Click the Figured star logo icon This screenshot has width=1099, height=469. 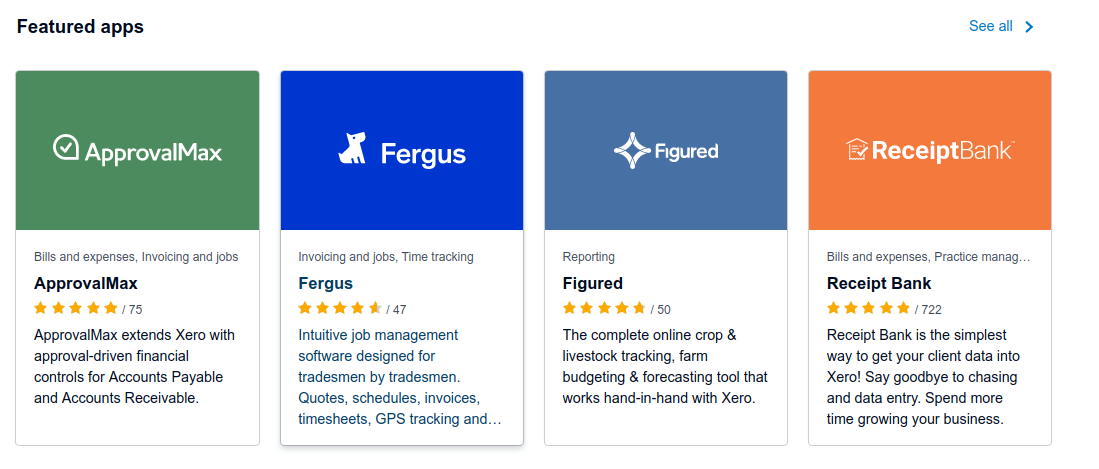(631, 151)
